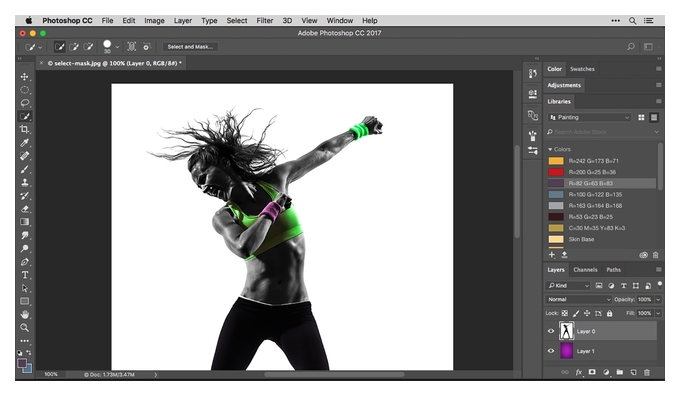680x396 pixels.
Task: Open the Edit Toolbar ellipsis
Action: (25, 341)
